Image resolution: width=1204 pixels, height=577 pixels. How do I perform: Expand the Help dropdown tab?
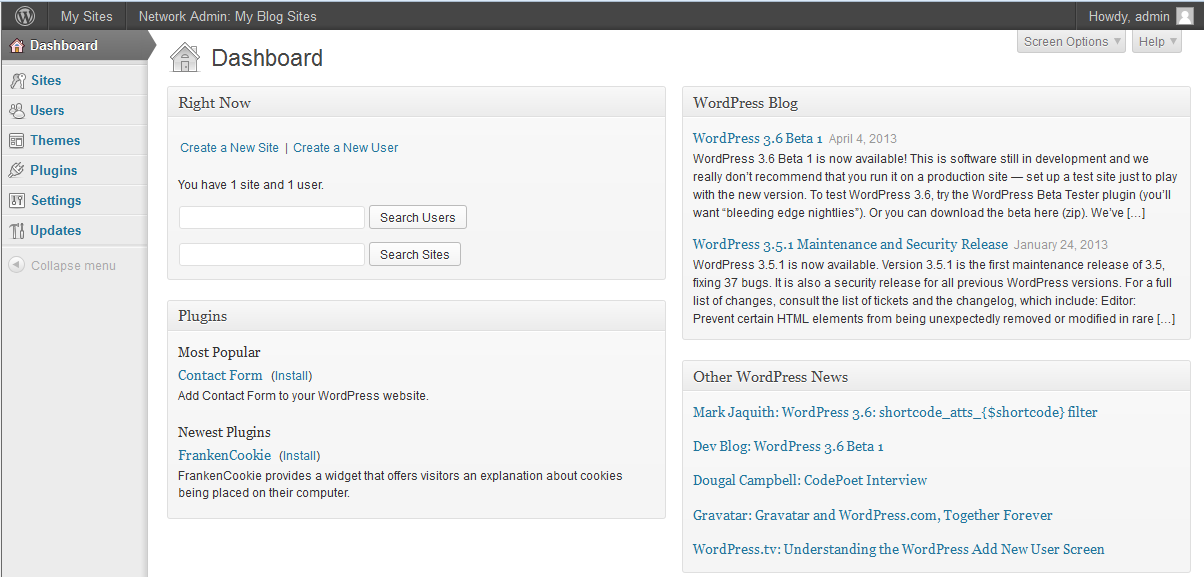pos(1157,41)
